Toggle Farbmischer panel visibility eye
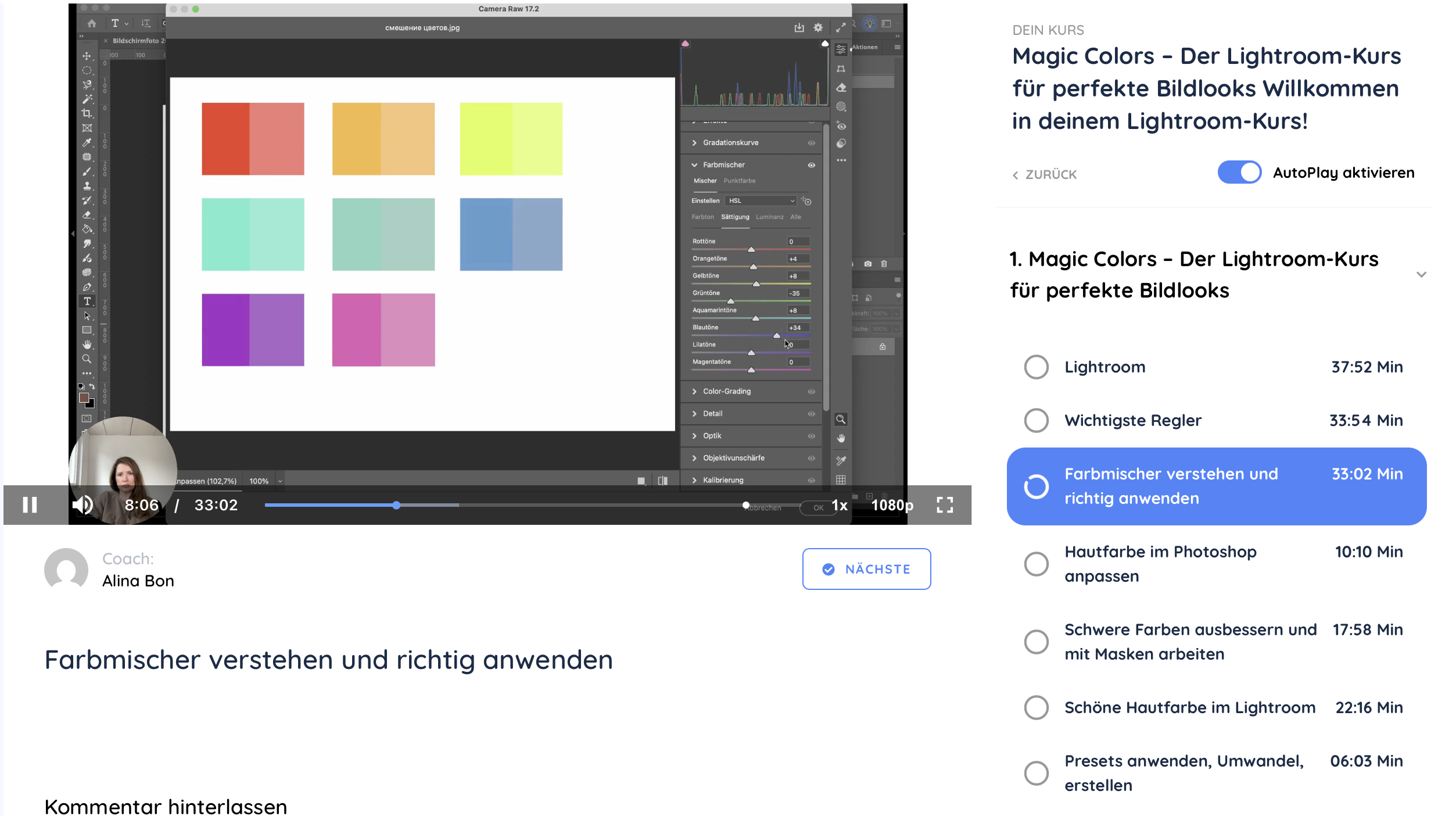 pos(811,165)
